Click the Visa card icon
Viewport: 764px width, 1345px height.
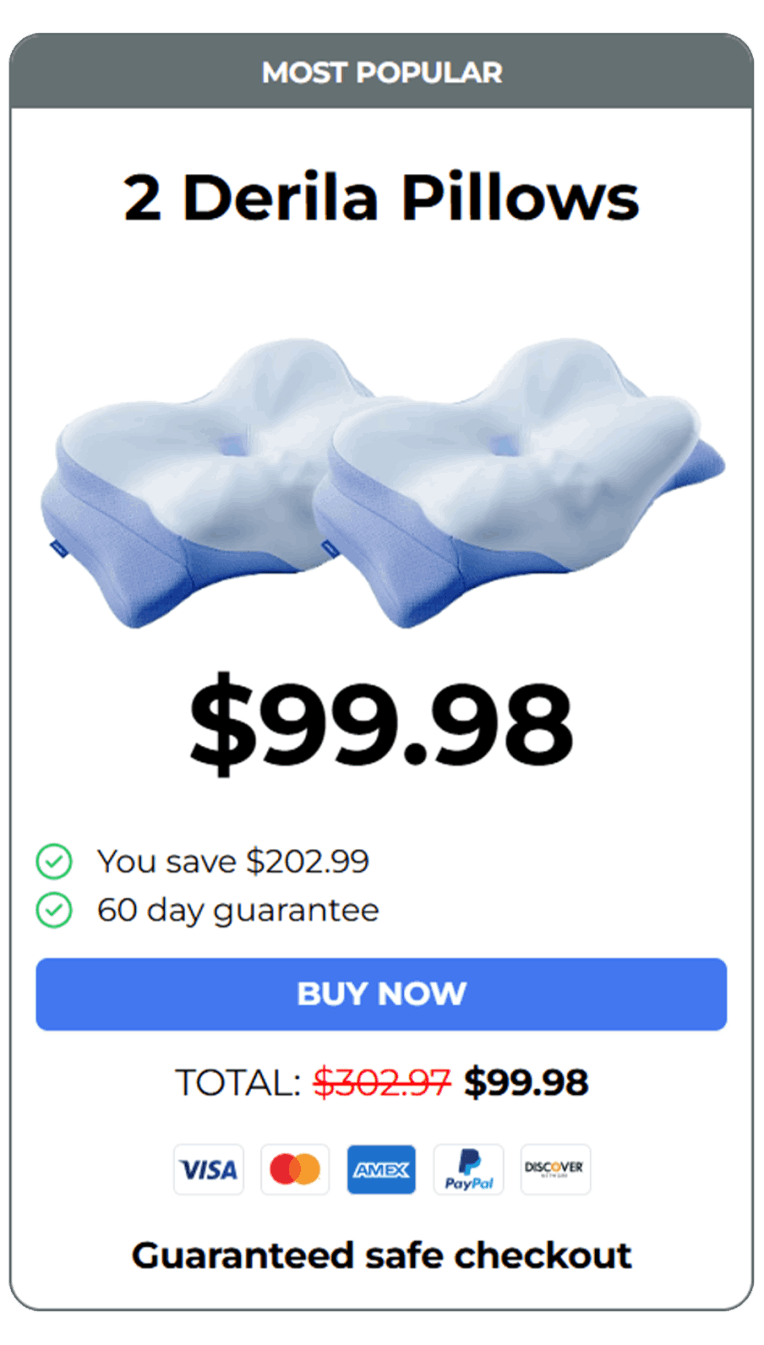click(208, 1169)
